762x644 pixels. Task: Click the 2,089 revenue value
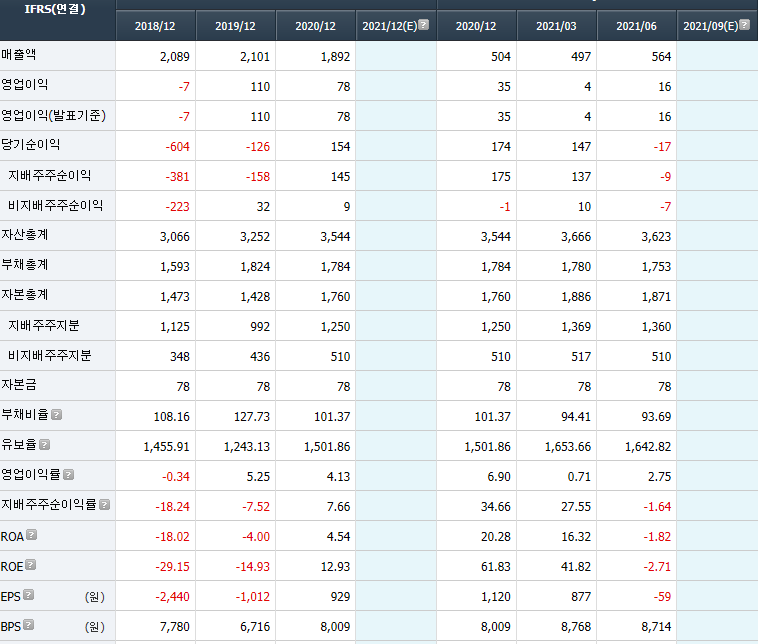click(174, 57)
